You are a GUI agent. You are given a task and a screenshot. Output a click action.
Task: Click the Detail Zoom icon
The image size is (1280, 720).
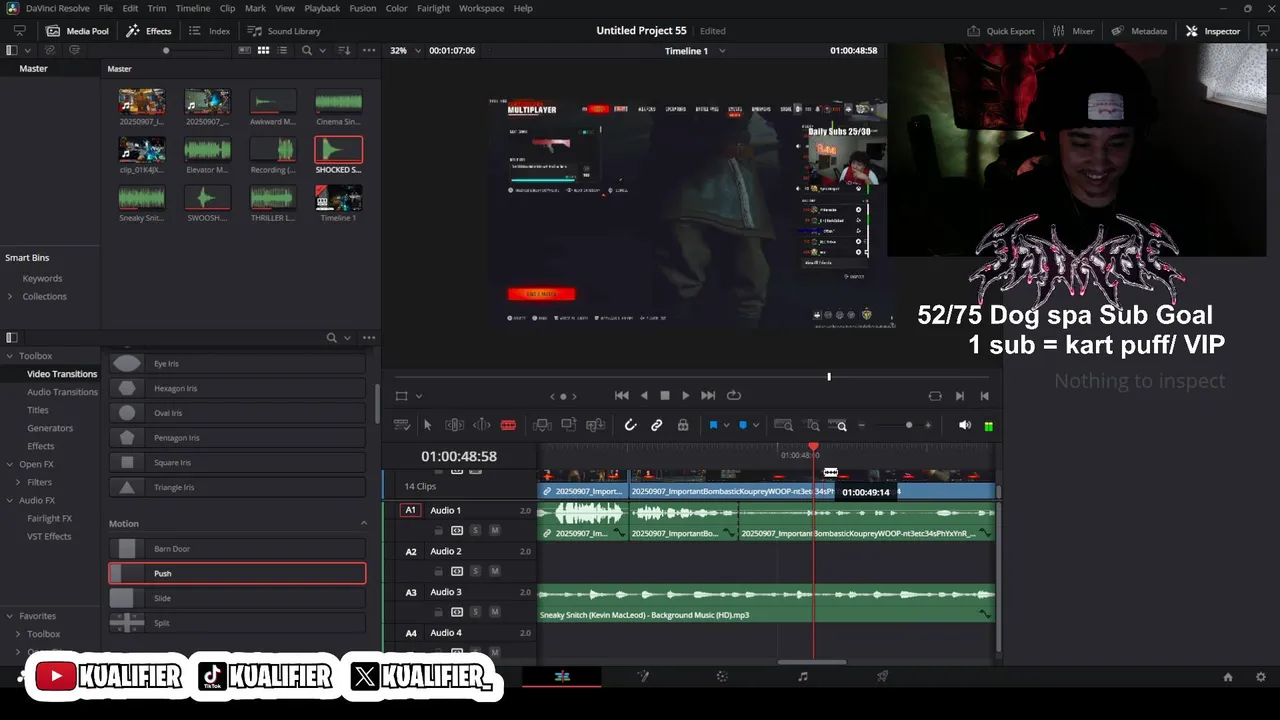[x=813, y=425]
